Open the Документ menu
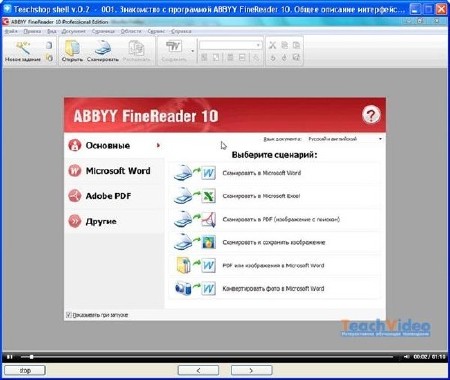This screenshot has width=450, height=380. (x=74, y=31)
